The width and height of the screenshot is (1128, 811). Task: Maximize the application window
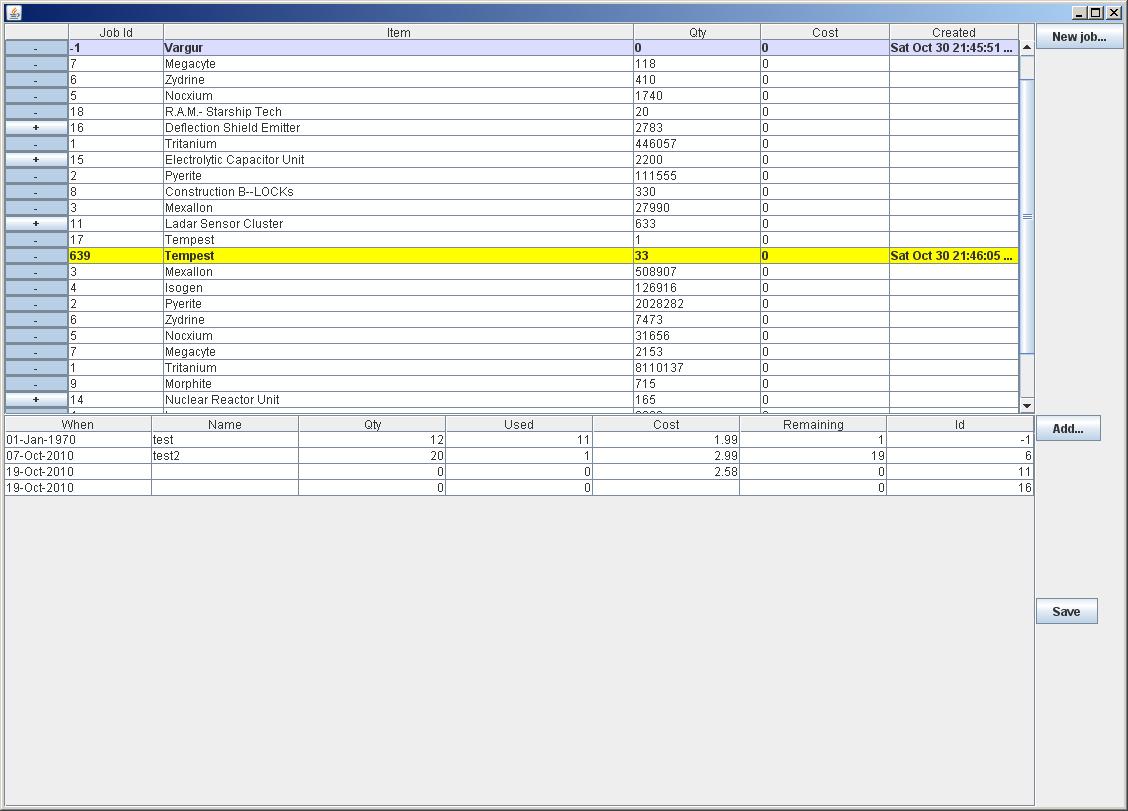[1096, 13]
